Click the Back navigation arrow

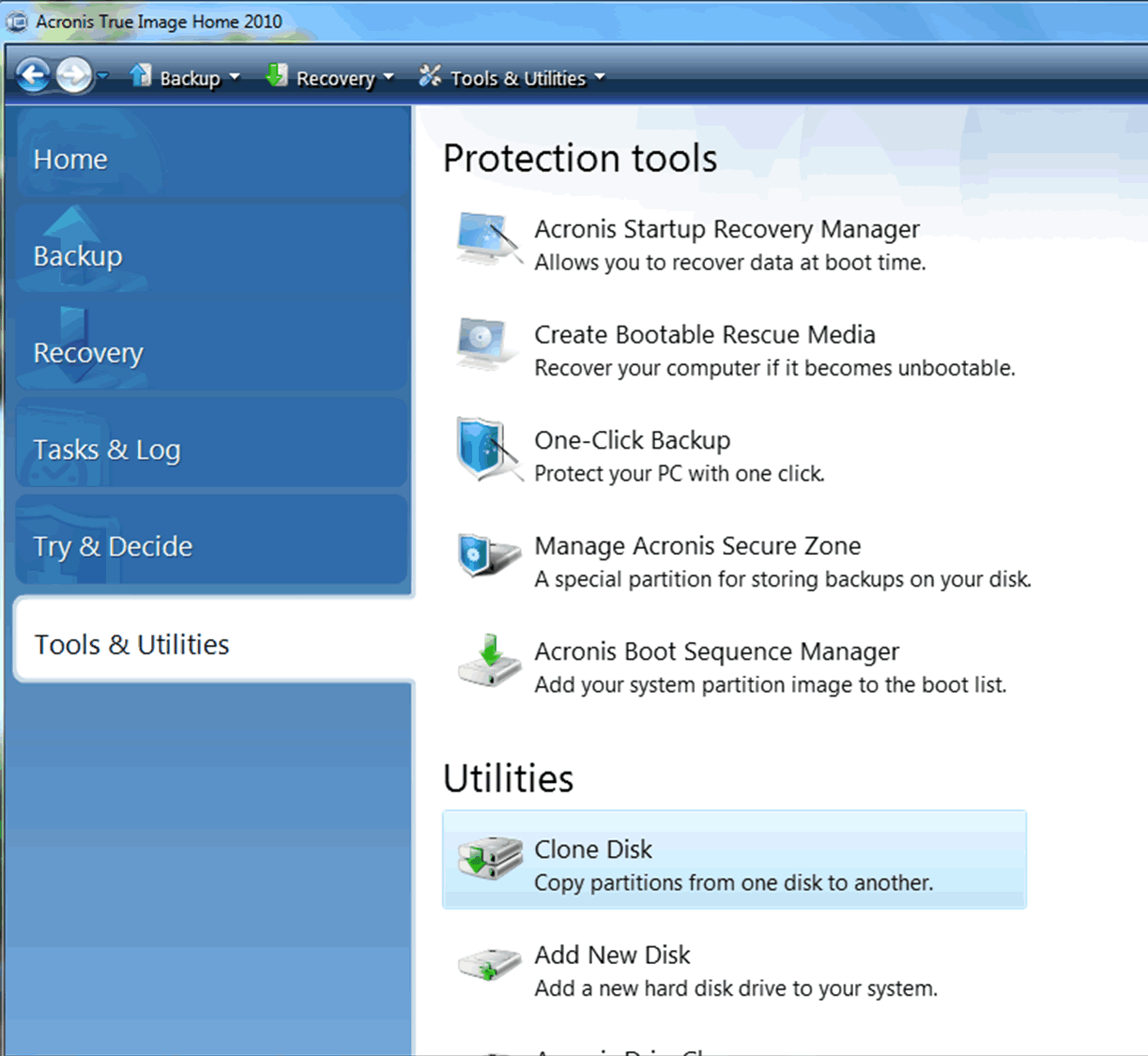tap(33, 76)
